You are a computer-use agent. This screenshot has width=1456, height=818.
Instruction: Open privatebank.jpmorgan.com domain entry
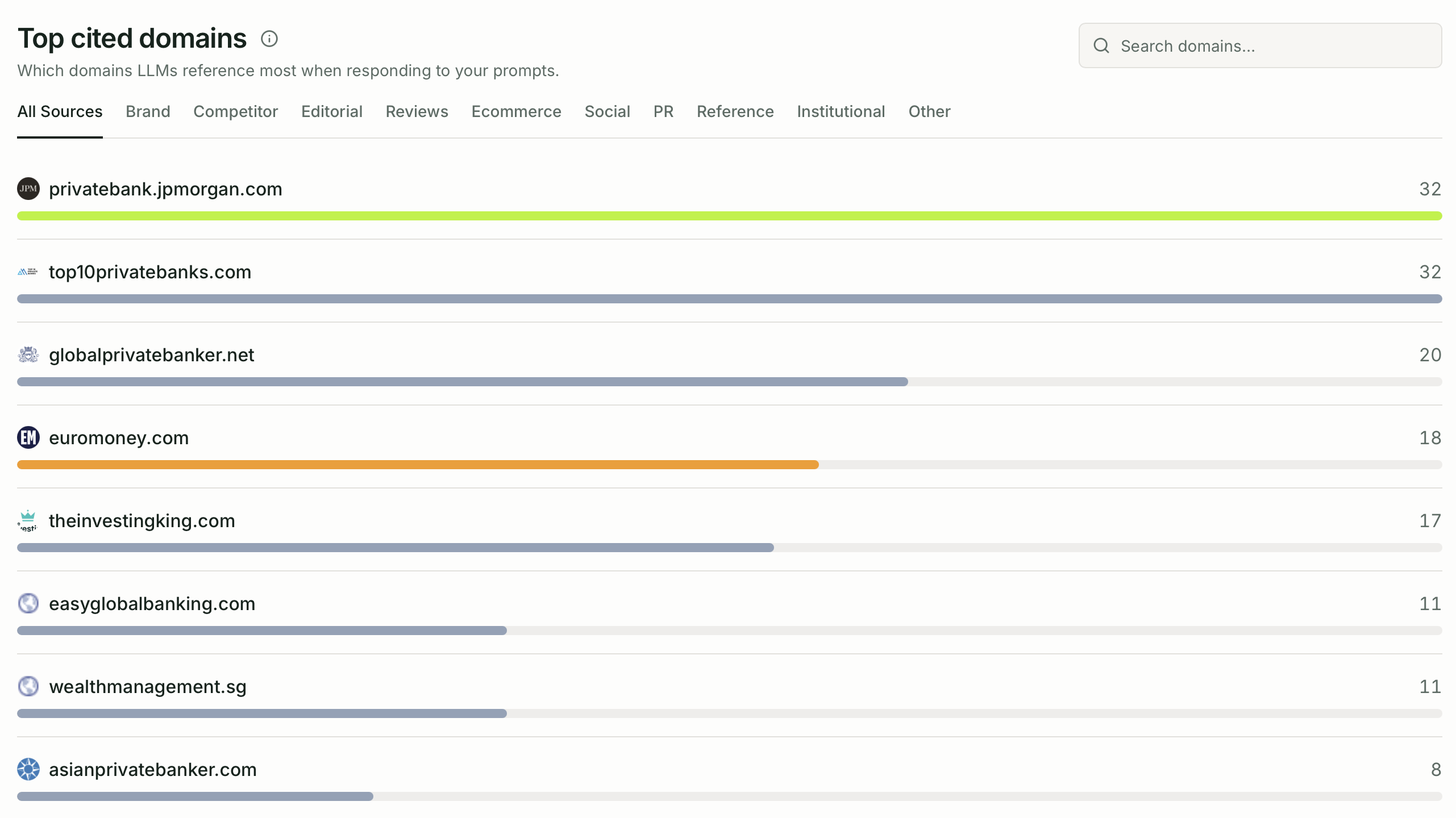click(x=165, y=189)
